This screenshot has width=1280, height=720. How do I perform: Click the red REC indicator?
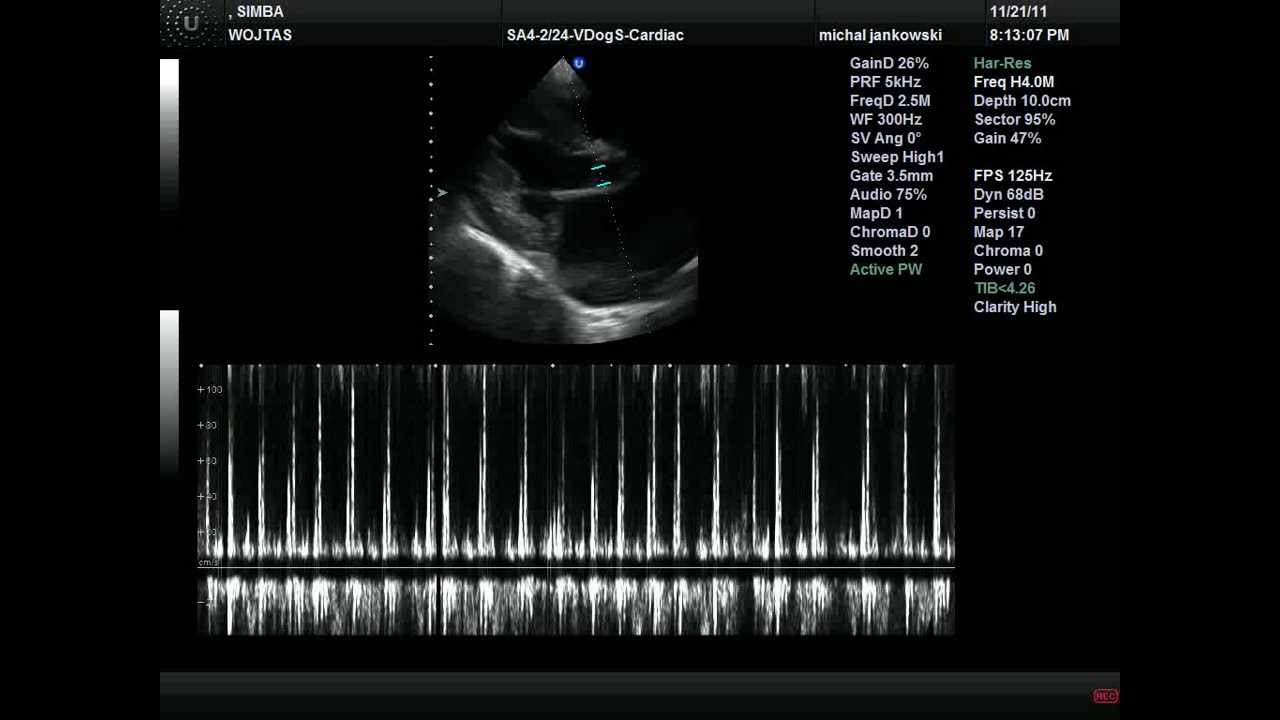(1105, 696)
